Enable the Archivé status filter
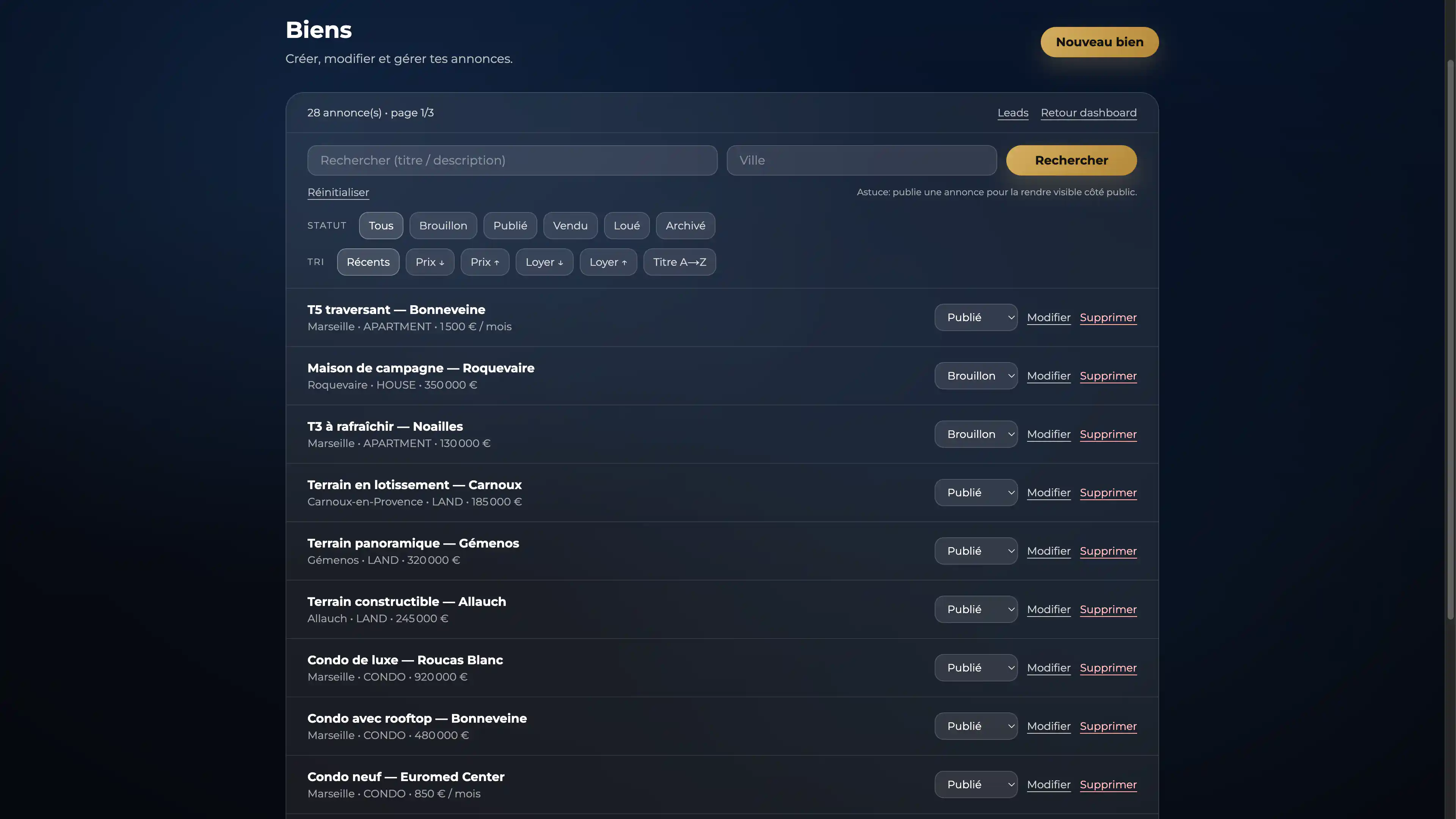The height and width of the screenshot is (819, 1456). pyautogui.click(x=685, y=226)
